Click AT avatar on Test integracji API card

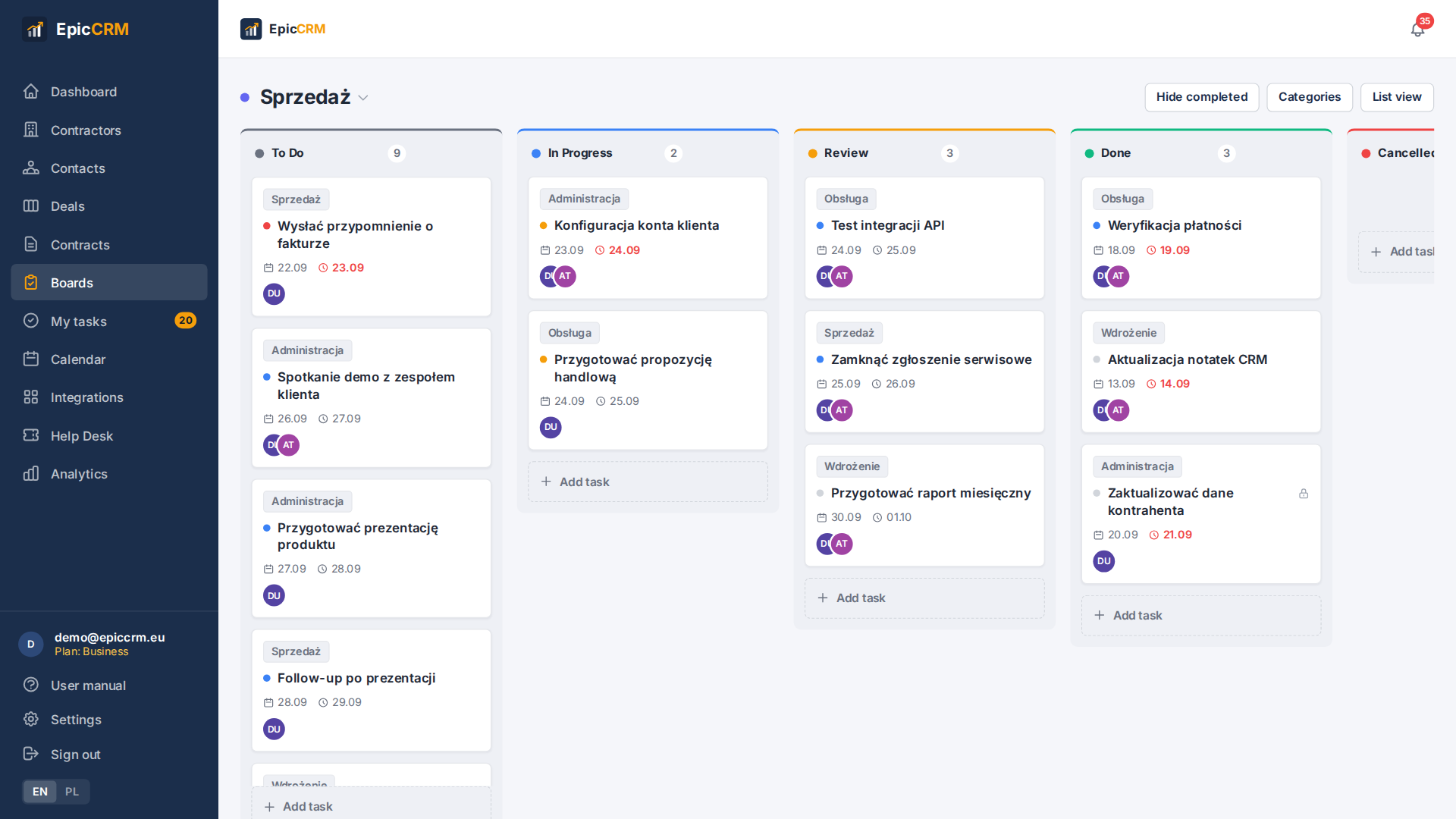(x=842, y=276)
